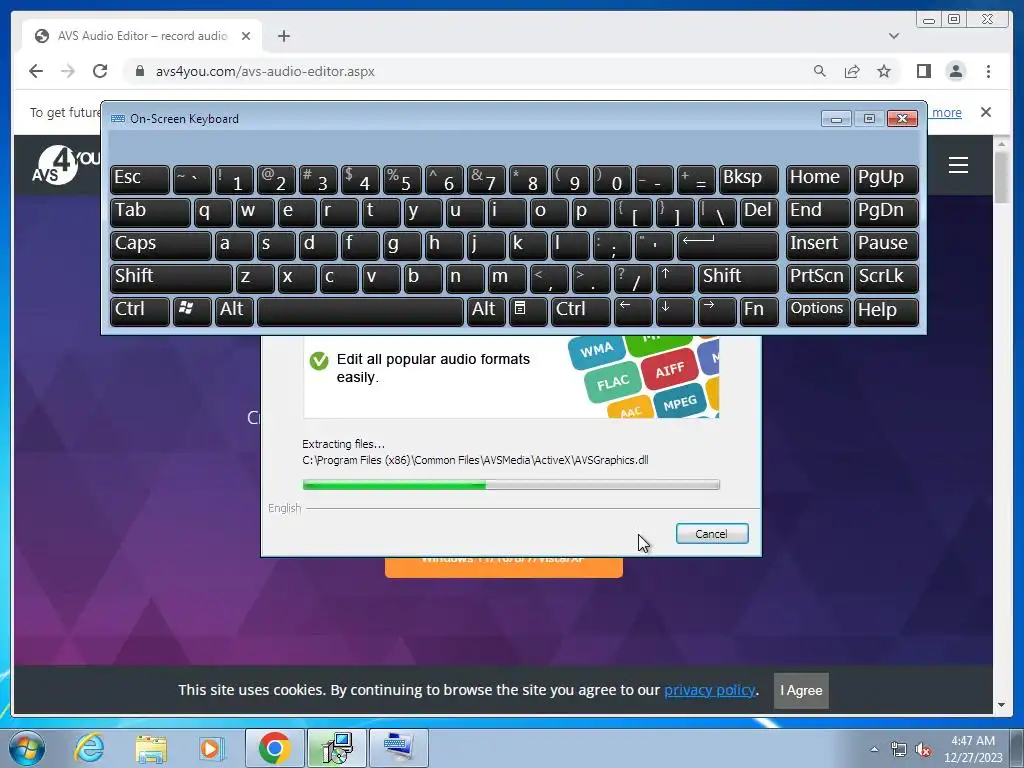Open the AVS4YOU hamburger menu
Image resolution: width=1024 pixels, height=768 pixels.
click(958, 165)
